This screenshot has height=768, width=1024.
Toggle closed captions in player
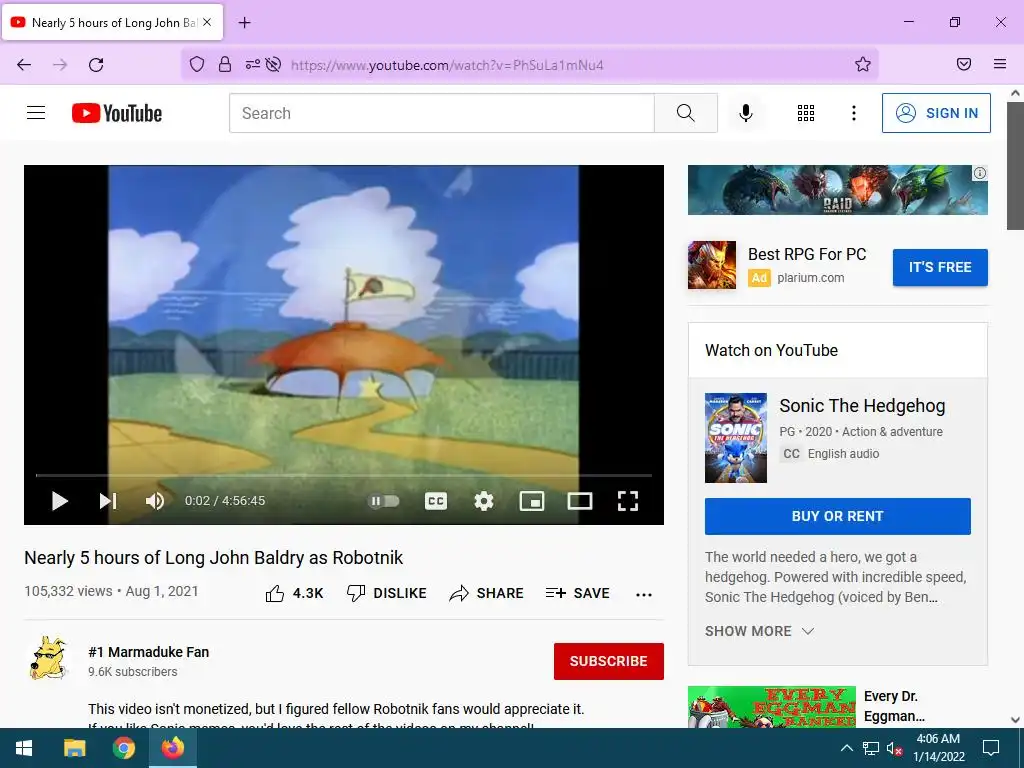pos(436,501)
